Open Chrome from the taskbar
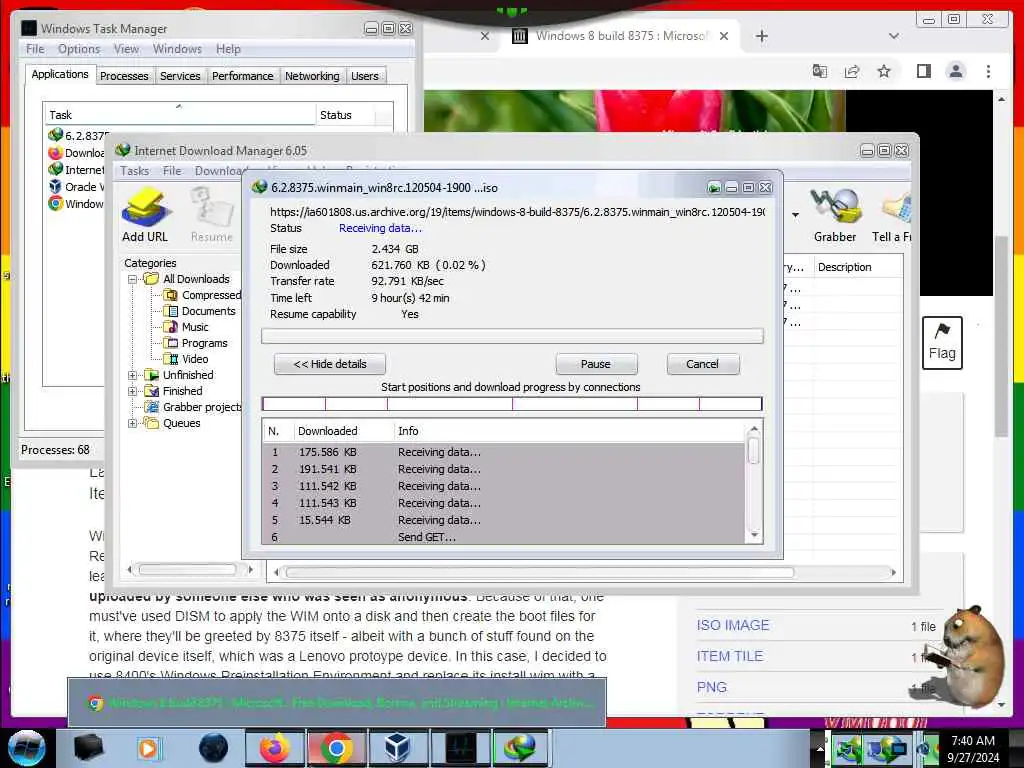Image resolution: width=1024 pixels, height=768 pixels. click(336, 748)
